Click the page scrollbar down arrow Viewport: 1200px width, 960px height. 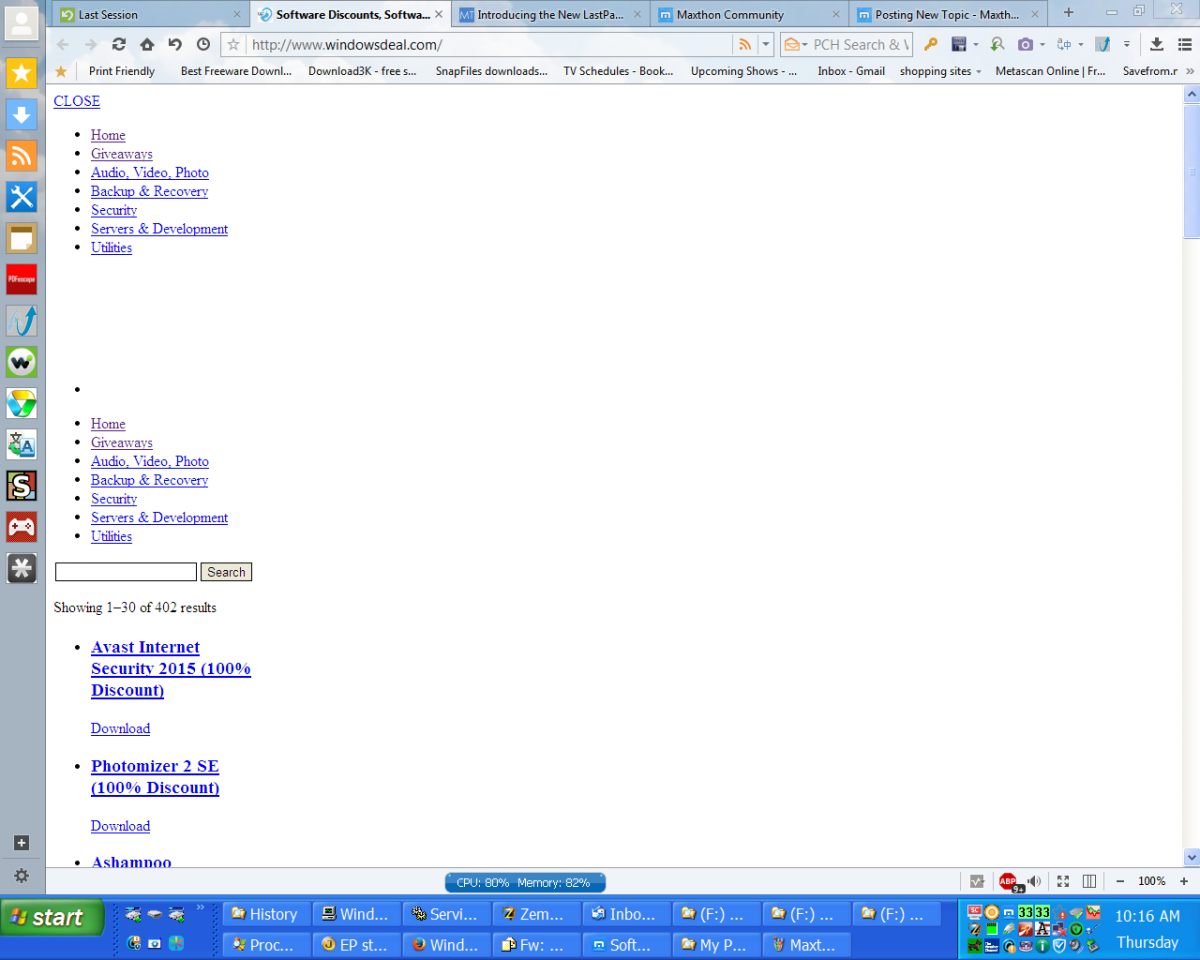tap(1191, 857)
